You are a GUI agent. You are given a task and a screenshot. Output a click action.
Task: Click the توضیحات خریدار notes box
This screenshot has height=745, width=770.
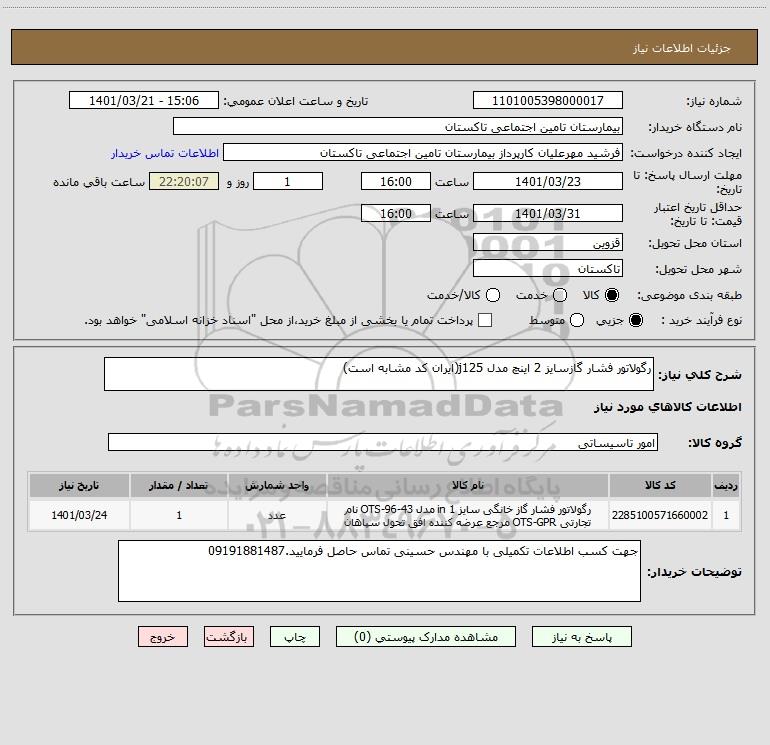pyautogui.click(x=379, y=571)
